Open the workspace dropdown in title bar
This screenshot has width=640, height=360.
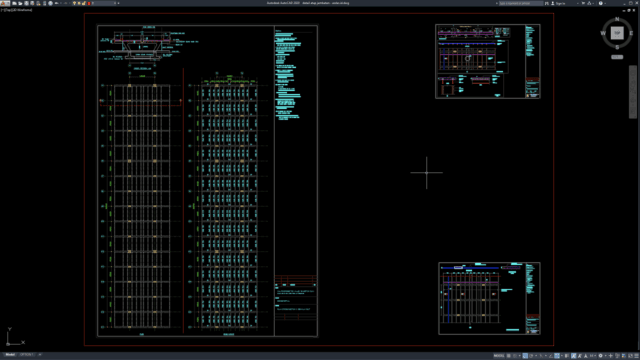click(104, 3)
